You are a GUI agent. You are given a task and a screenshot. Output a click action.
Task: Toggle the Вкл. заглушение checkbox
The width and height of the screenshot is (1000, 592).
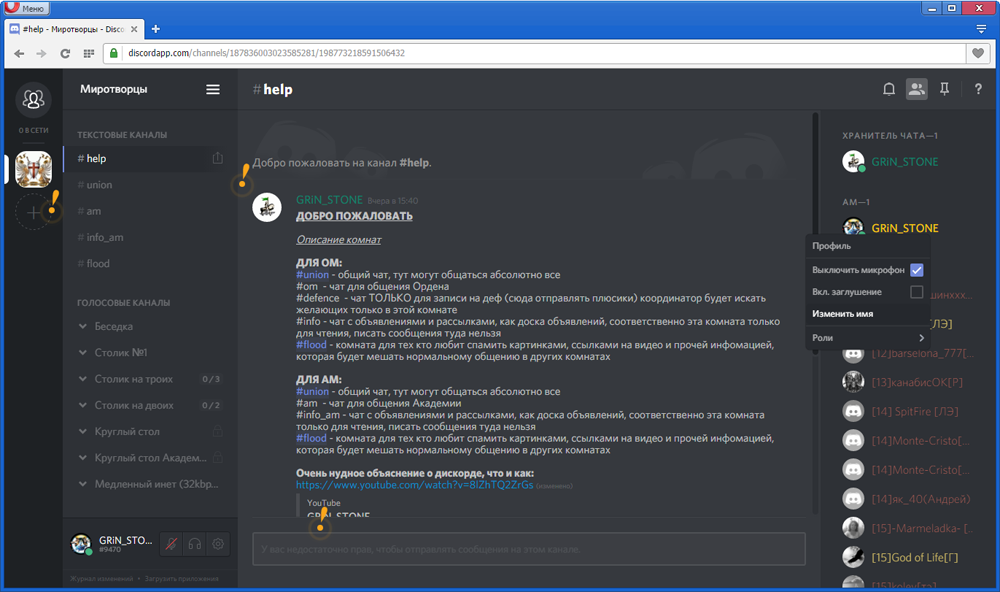(x=916, y=292)
